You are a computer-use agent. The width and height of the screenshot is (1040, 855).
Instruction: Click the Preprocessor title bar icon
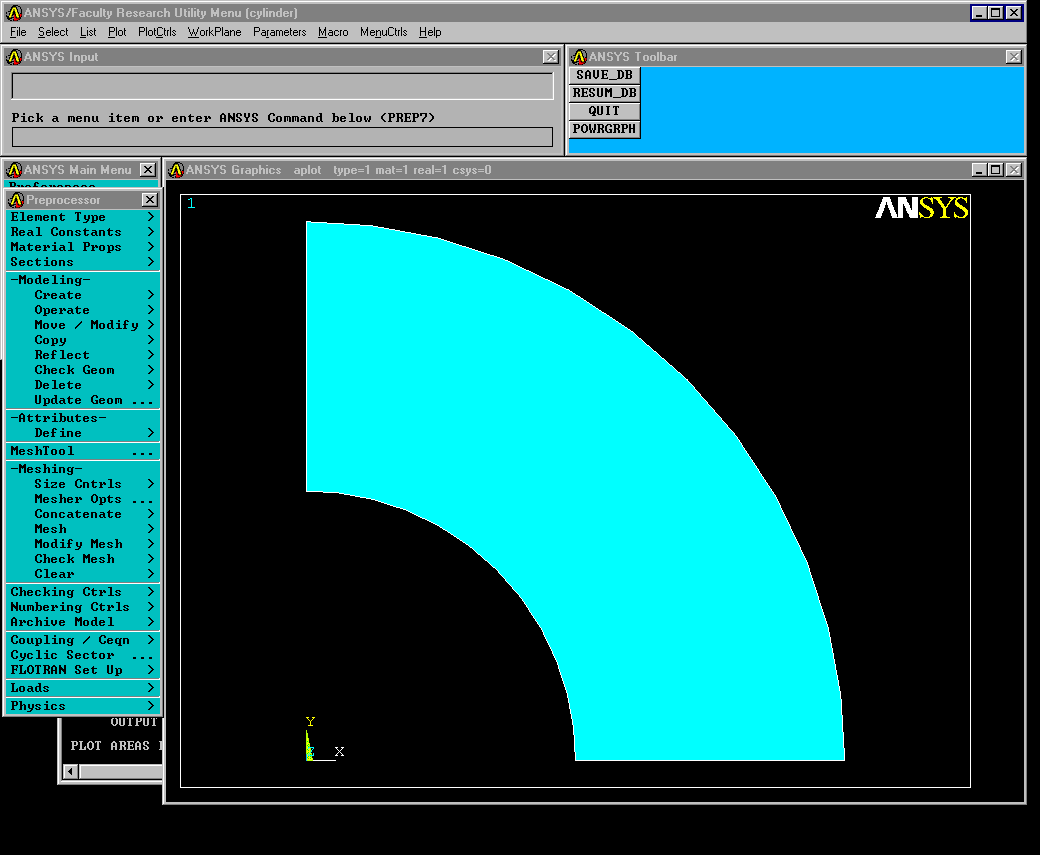pos(17,200)
